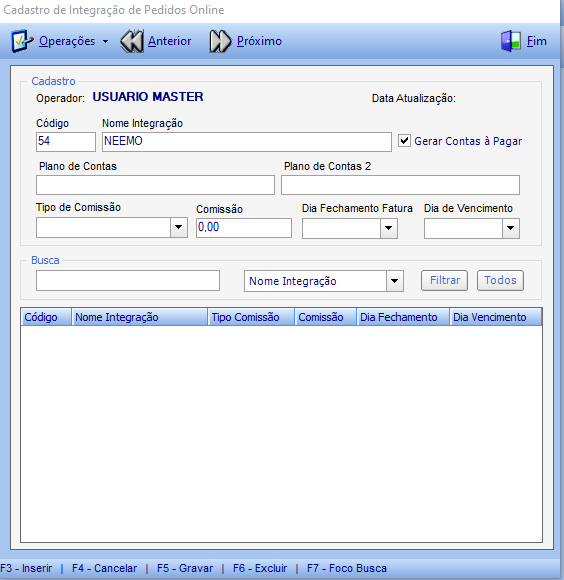564x580 pixels.
Task: Click the USUARIO MASTER operator name
Action: click(148, 97)
